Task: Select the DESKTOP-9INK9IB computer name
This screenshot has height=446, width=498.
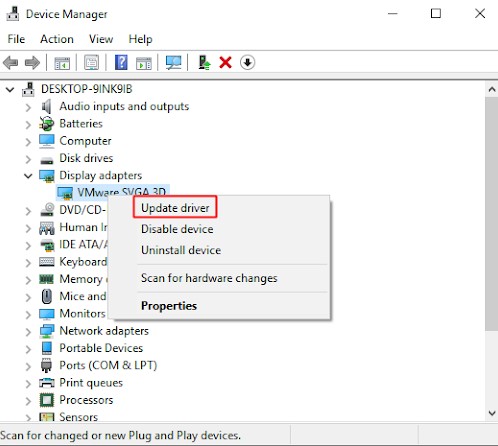Action: click(x=87, y=89)
